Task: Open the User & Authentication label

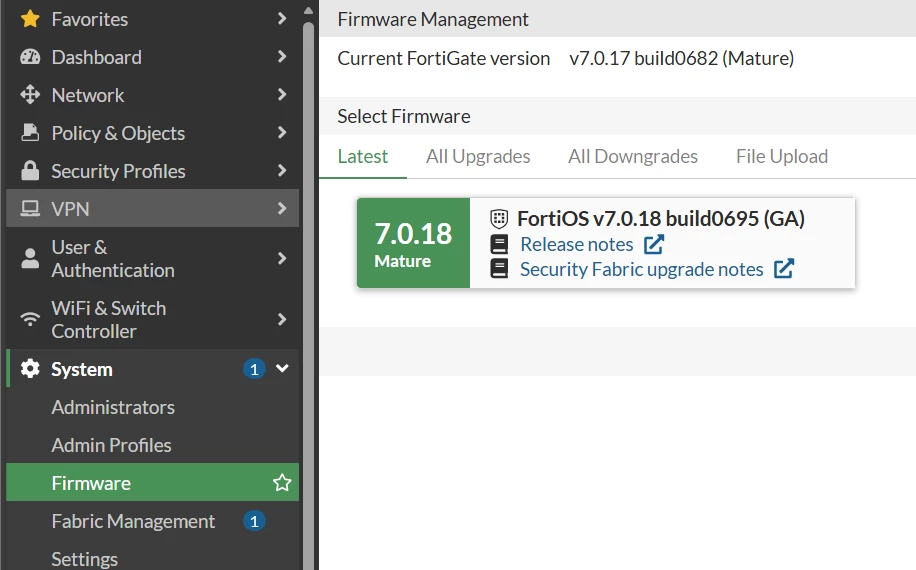Action: click(113, 259)
